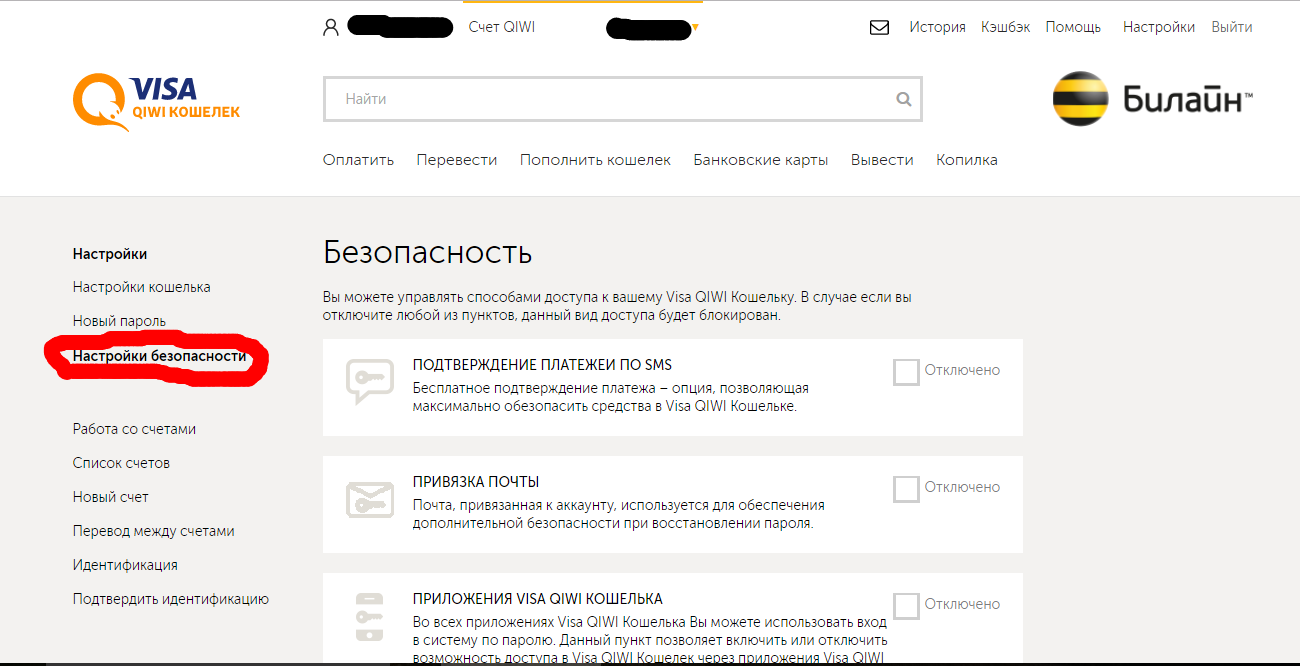Screen dimensions: 1300x666
Task: Open the Перевести menu item
Action: [x=456, y=160]
